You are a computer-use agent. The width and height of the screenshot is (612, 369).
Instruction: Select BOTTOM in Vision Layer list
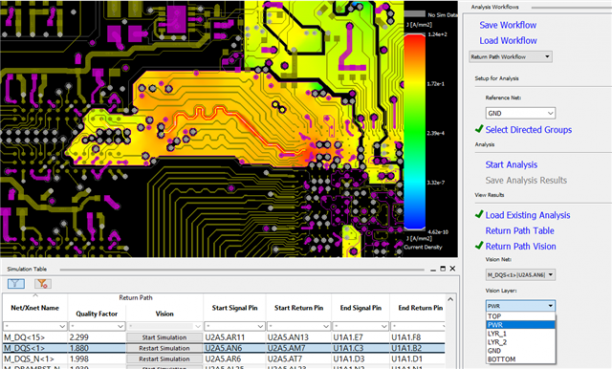[x=521, y=359]
